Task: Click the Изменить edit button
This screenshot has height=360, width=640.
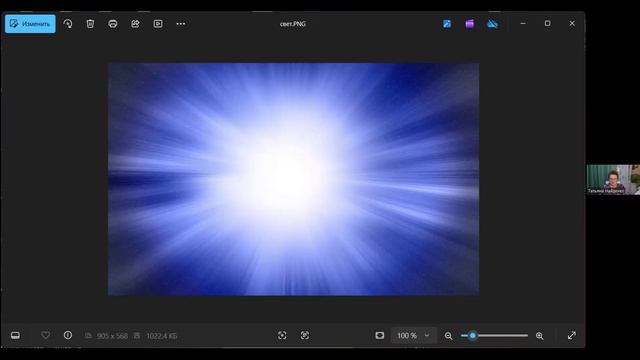Action: tap(30, 24)
